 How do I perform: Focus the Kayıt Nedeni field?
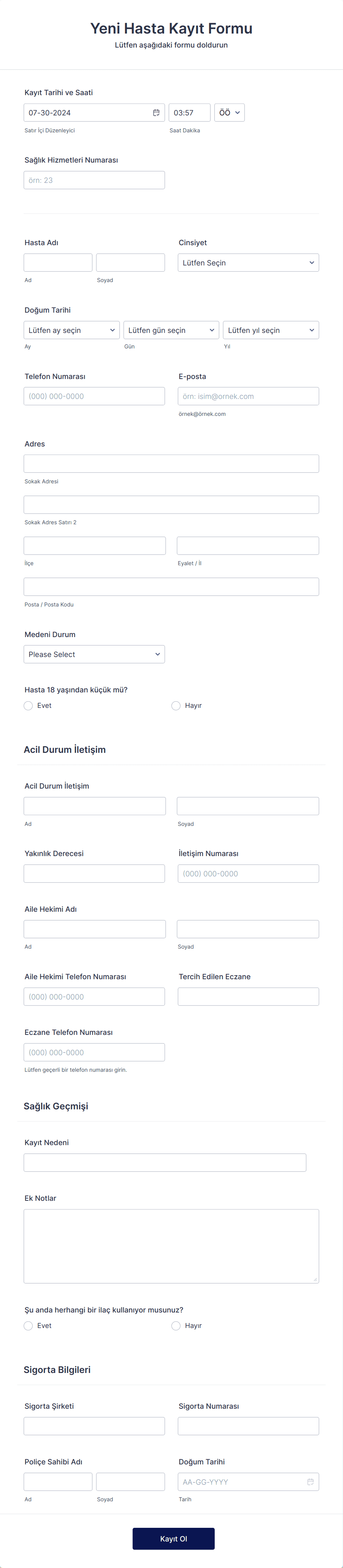tap(165, 1162)
